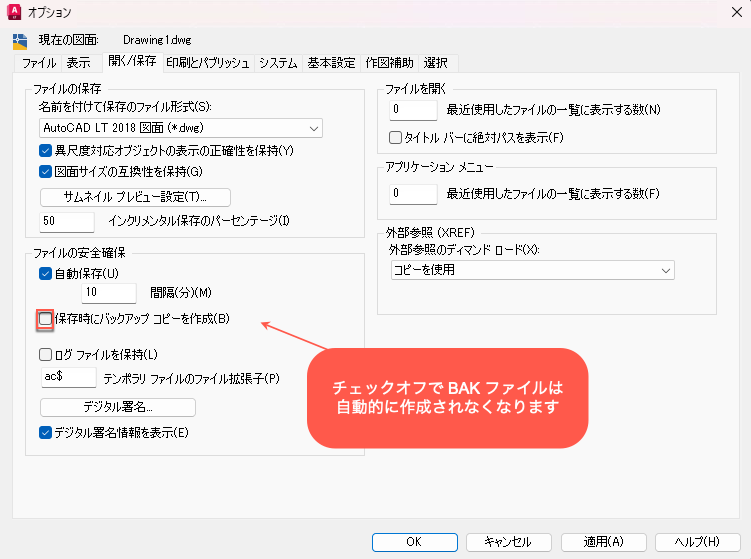Viewport: 751px width, 559px height.
Task: Enable タイトル バーに絶対パスを表示 checkbox
Action: click(395, 137)
